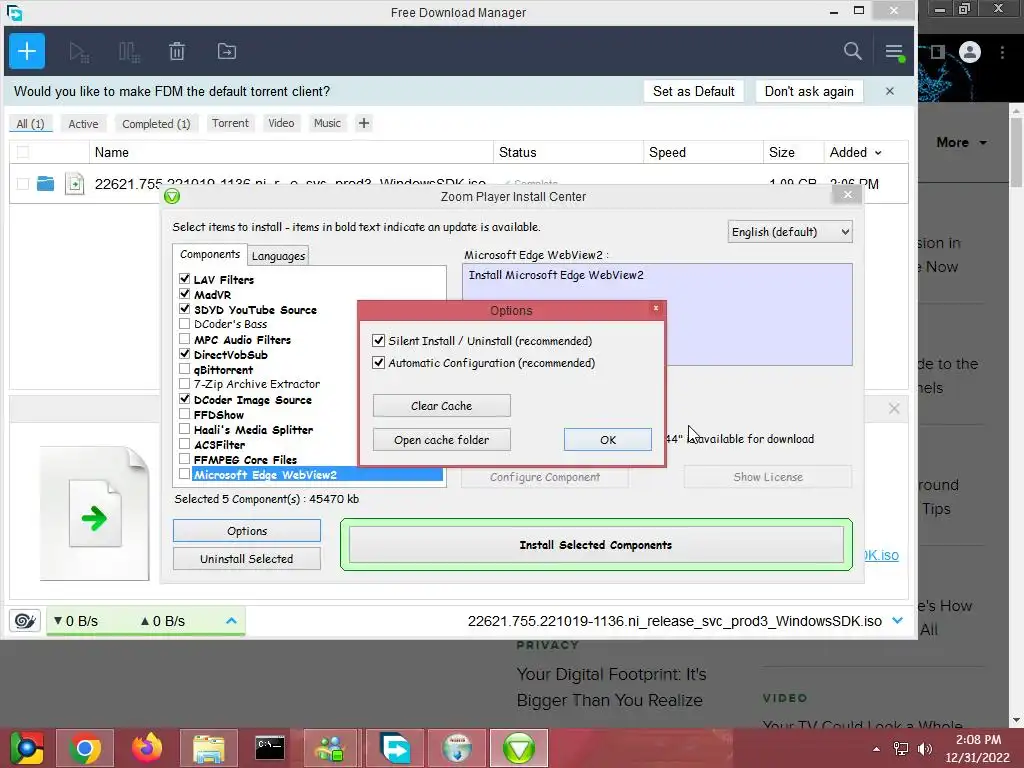
Task: Click the snail mode icon
Action: pos(25,620)
